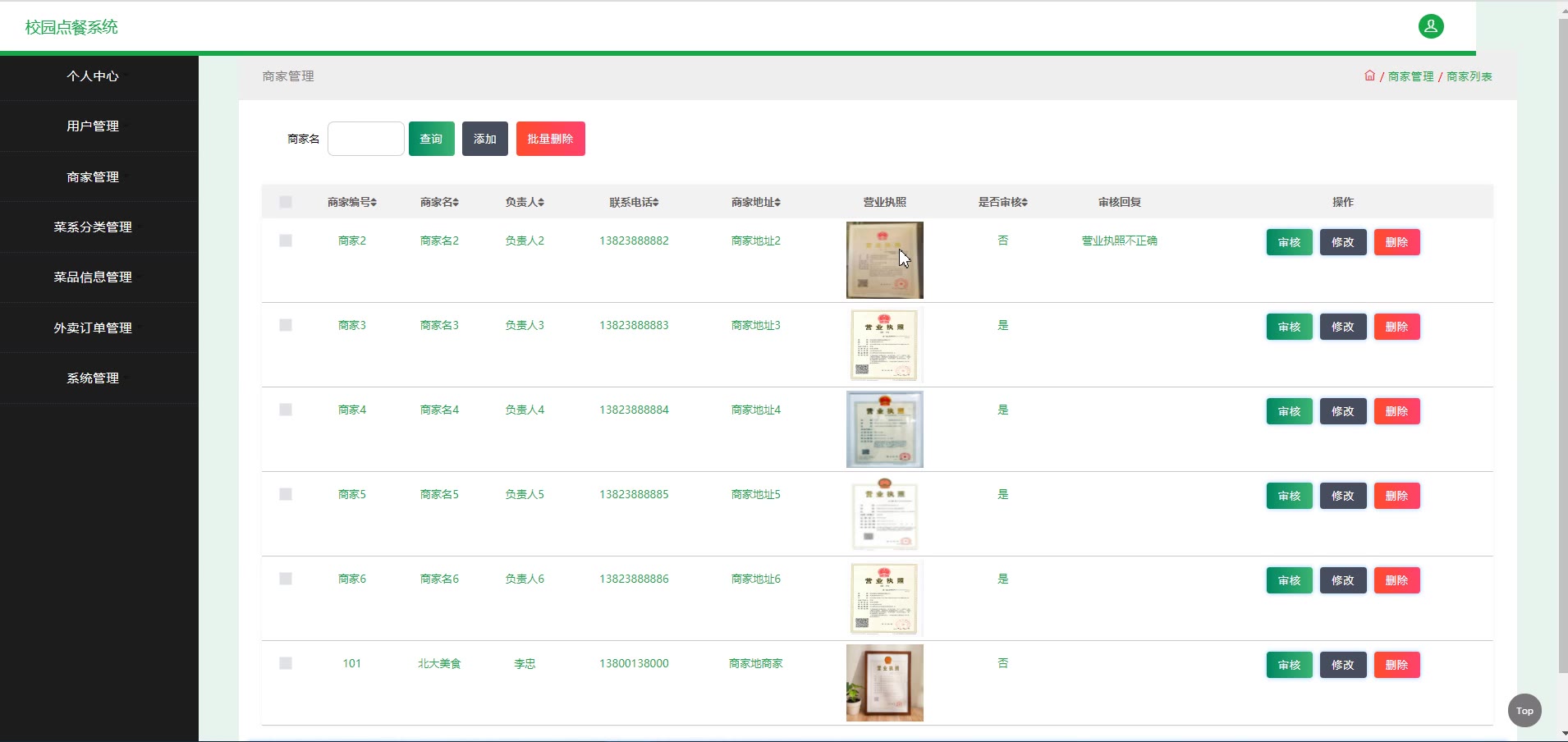
Task: Sort by 联系电话 column arrows
Action: pyautogui.click(x=656, y=202)
